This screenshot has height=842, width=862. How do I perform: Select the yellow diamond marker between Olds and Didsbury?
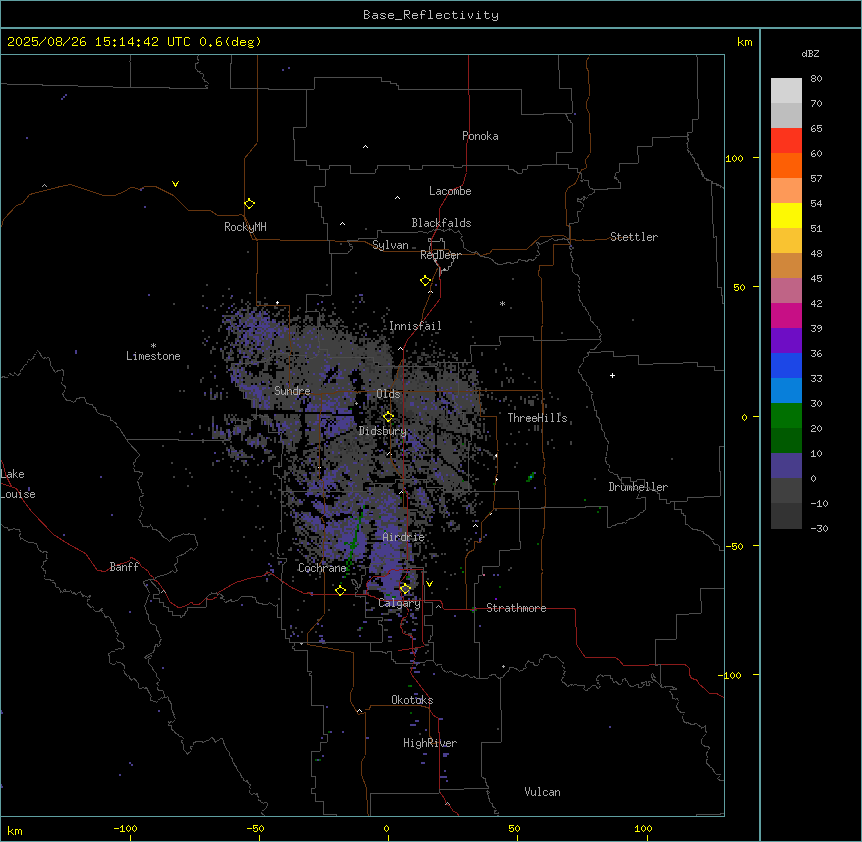pos(388,417)
